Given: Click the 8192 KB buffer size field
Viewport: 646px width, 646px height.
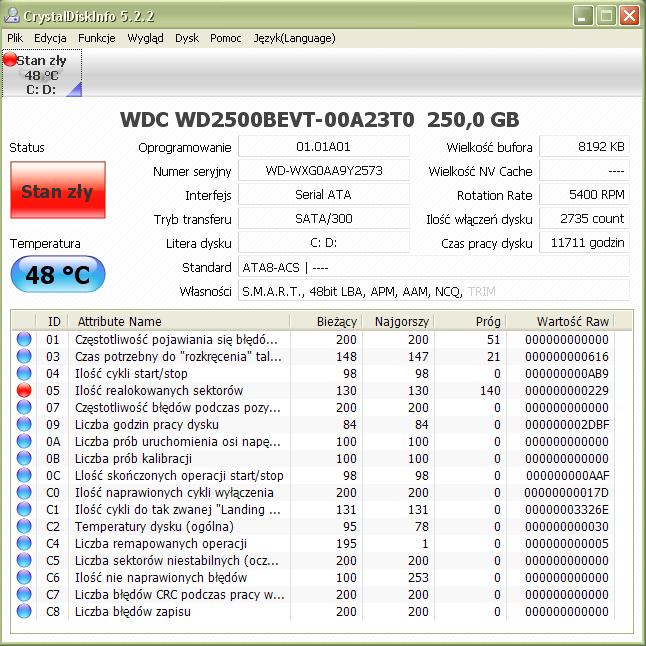Looking at the screenshot, I should [x=585, y=147].
